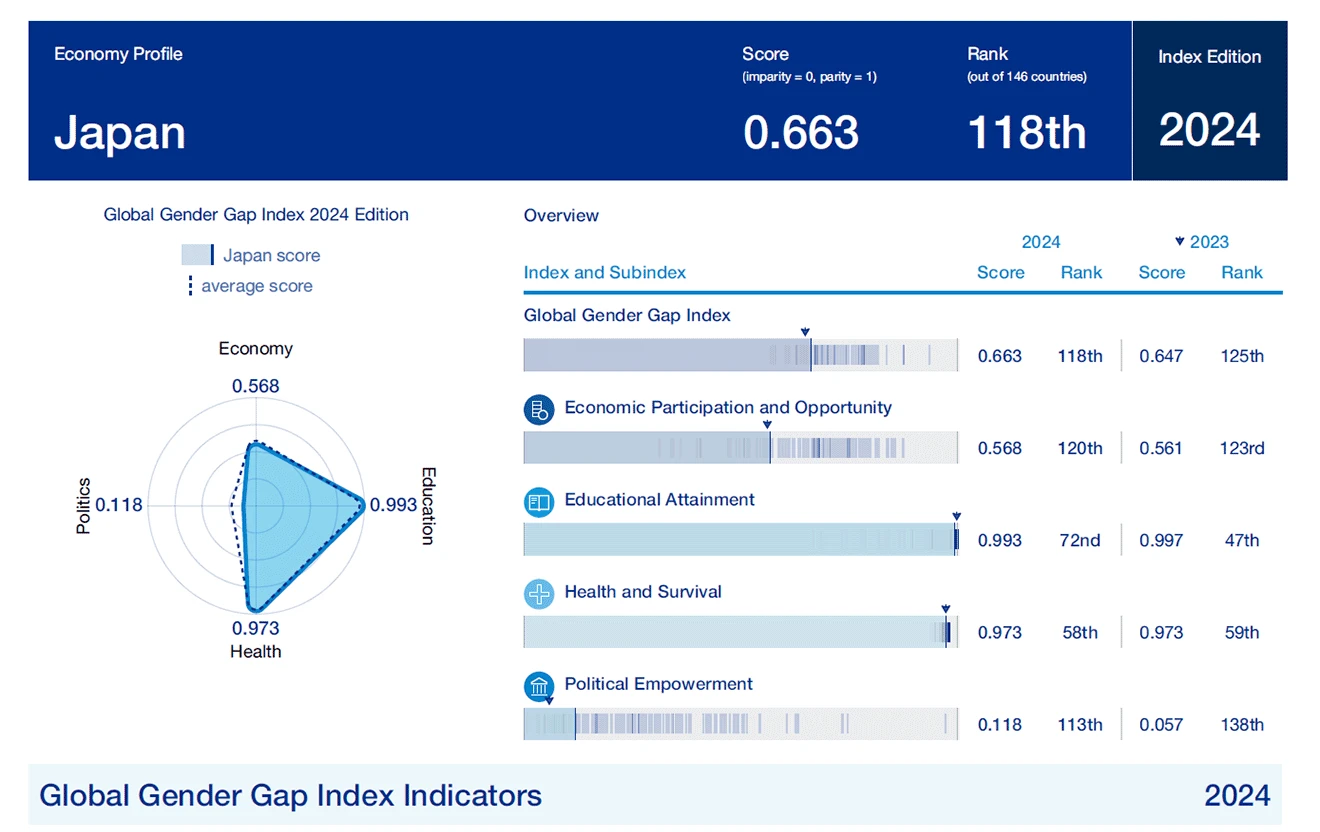Click the Education axis value 0.993 on radar
Screen dimensions: 1320x832
coord(393,505)
